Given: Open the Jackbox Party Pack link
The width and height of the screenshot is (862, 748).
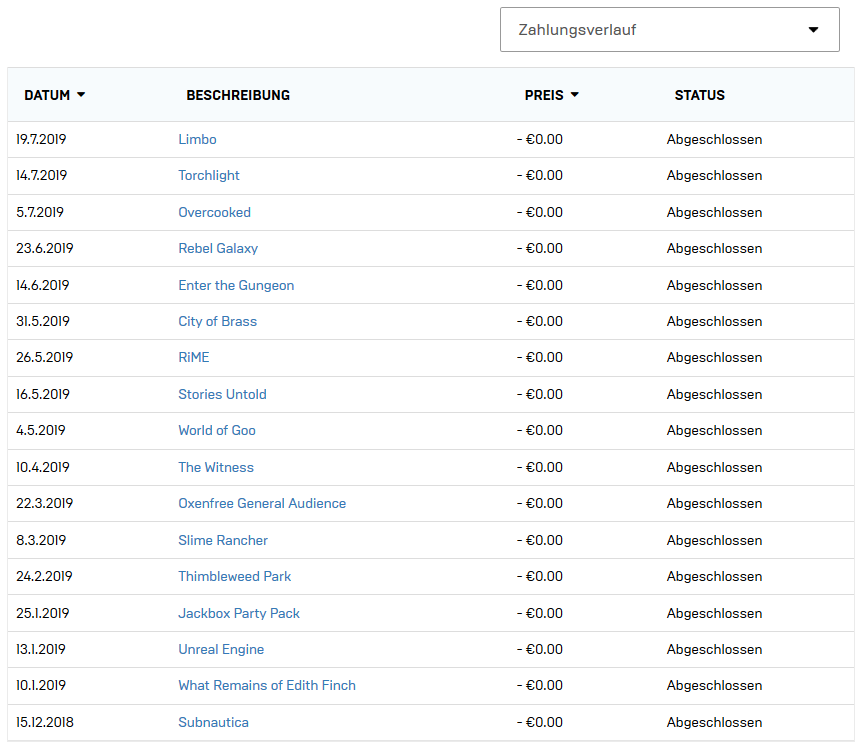Looking at the screenshot, I should tap(239, 613).
